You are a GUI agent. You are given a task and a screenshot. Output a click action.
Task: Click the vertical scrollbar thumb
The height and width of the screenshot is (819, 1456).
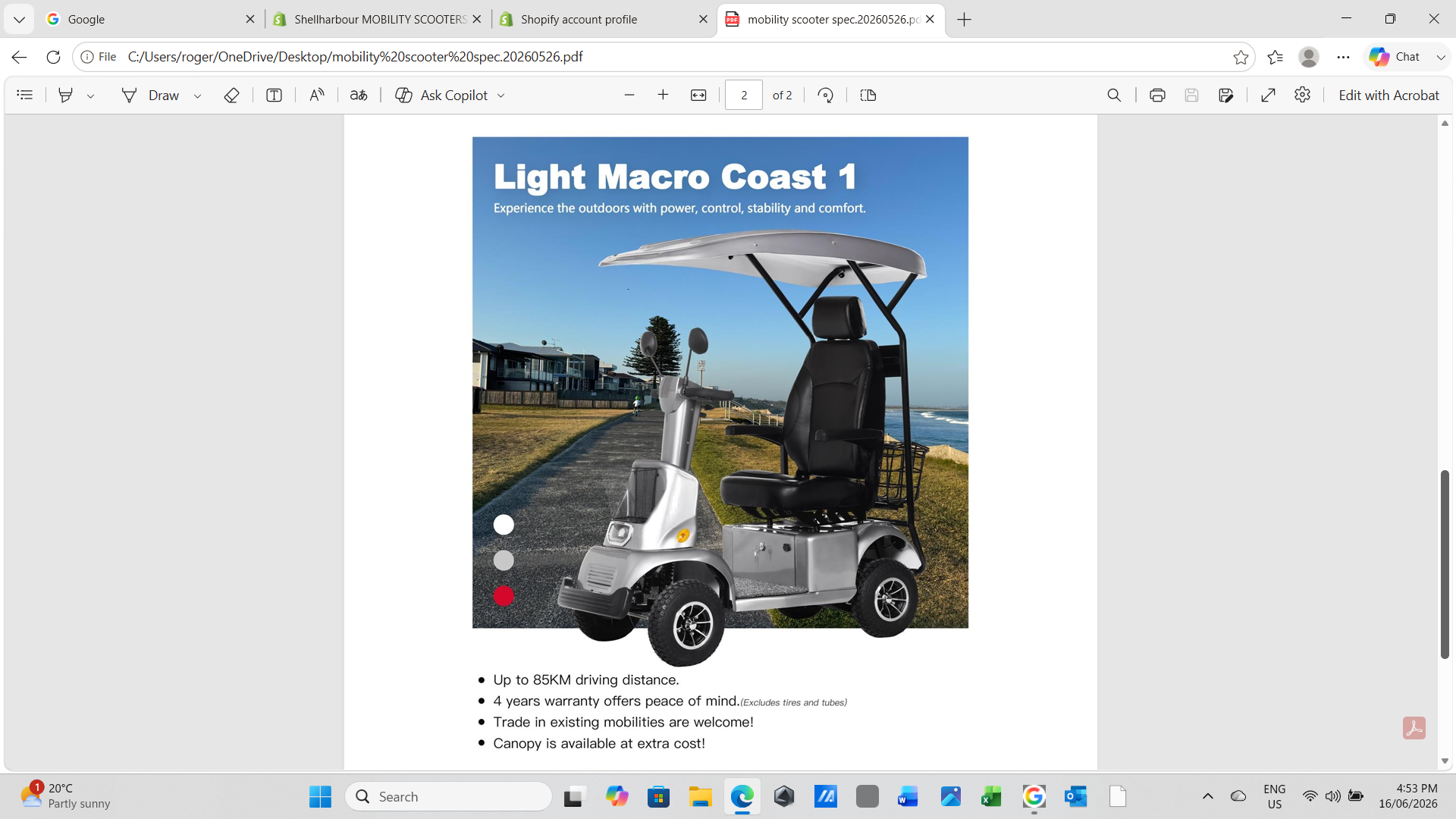pos(1445,564)
